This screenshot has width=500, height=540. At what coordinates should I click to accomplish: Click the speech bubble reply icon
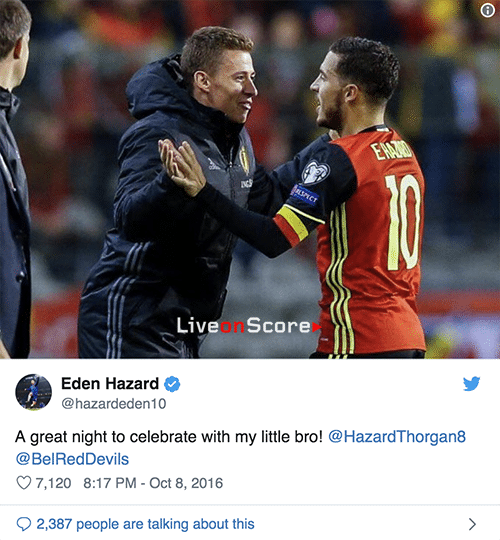tap(24, 524)
